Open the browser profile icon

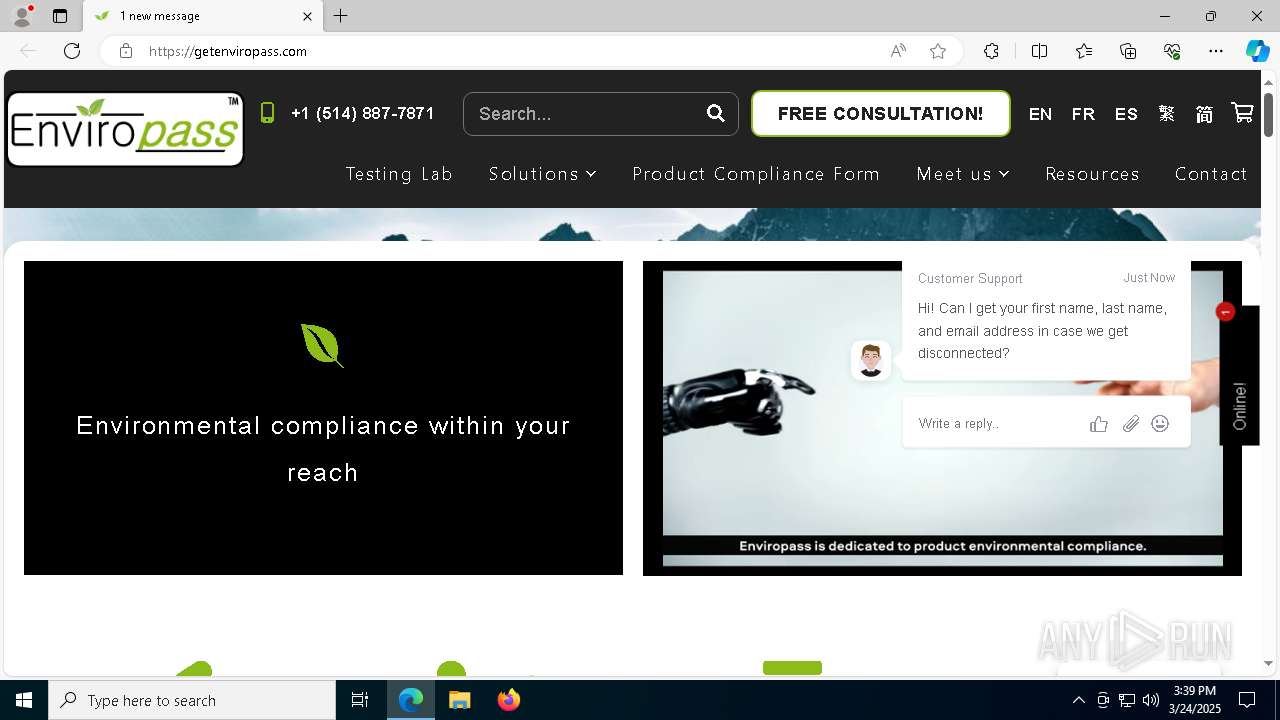[22, 16]
